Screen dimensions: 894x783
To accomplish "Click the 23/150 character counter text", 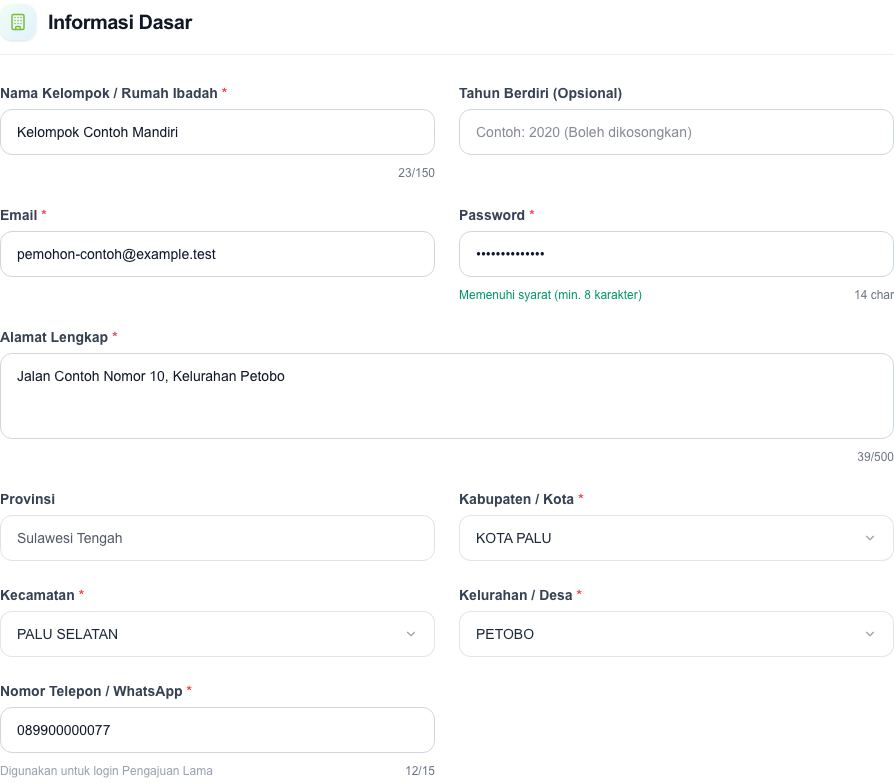I will [416, 173].
